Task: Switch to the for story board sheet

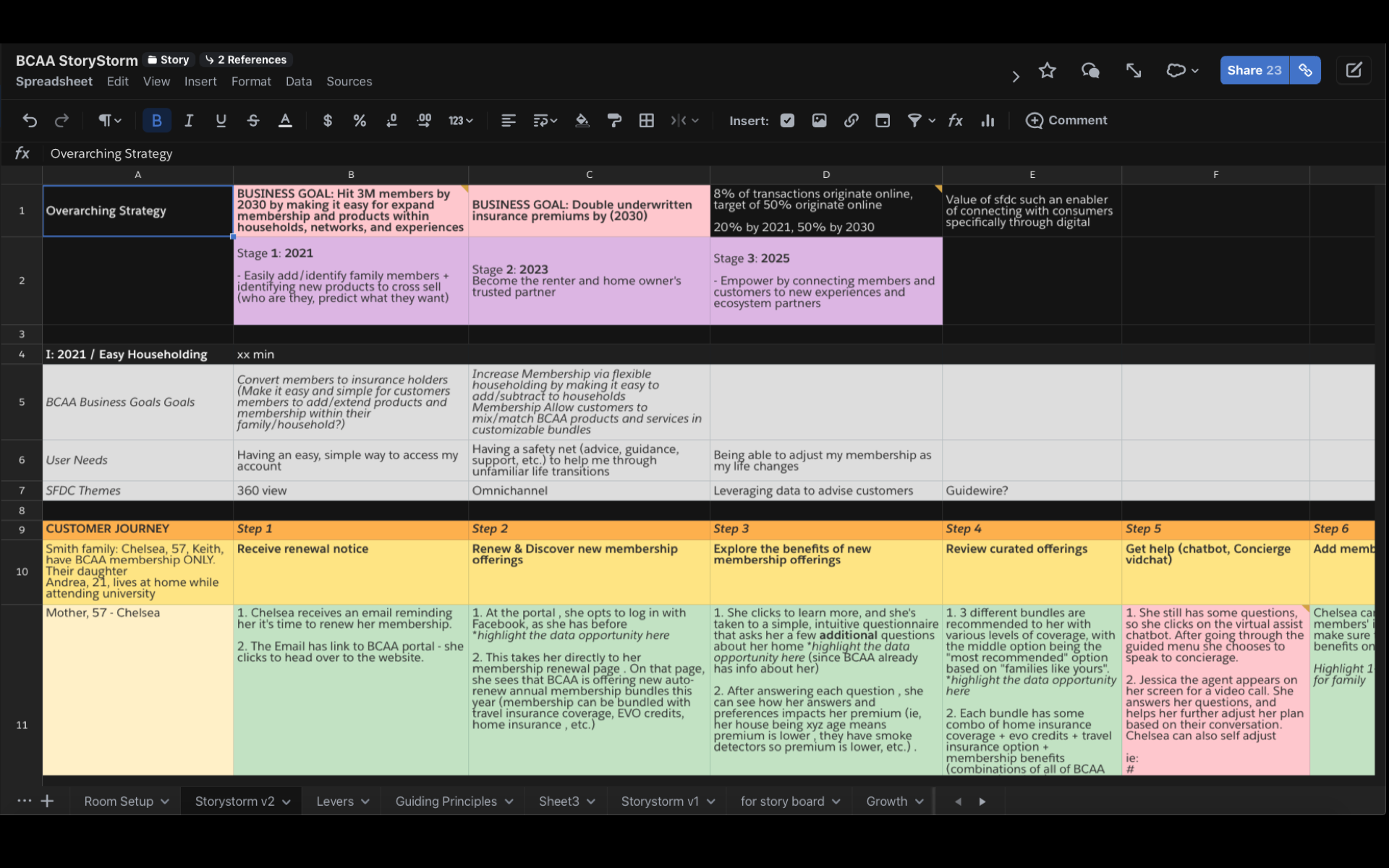Action: (x=782, y=801)
